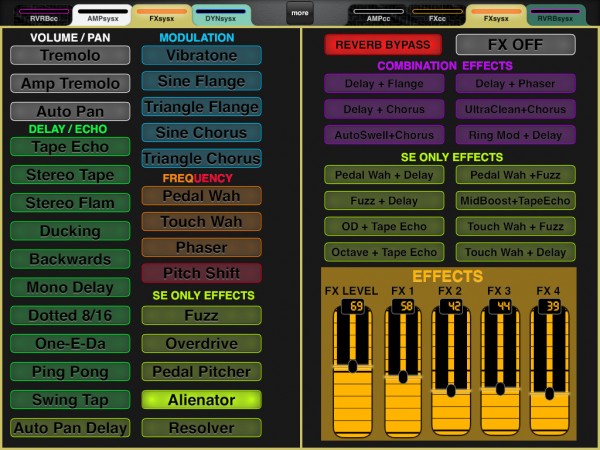Viewport: 600px width, 450px height.
Task: Select the FXcc tab
Action: point(437,15)
